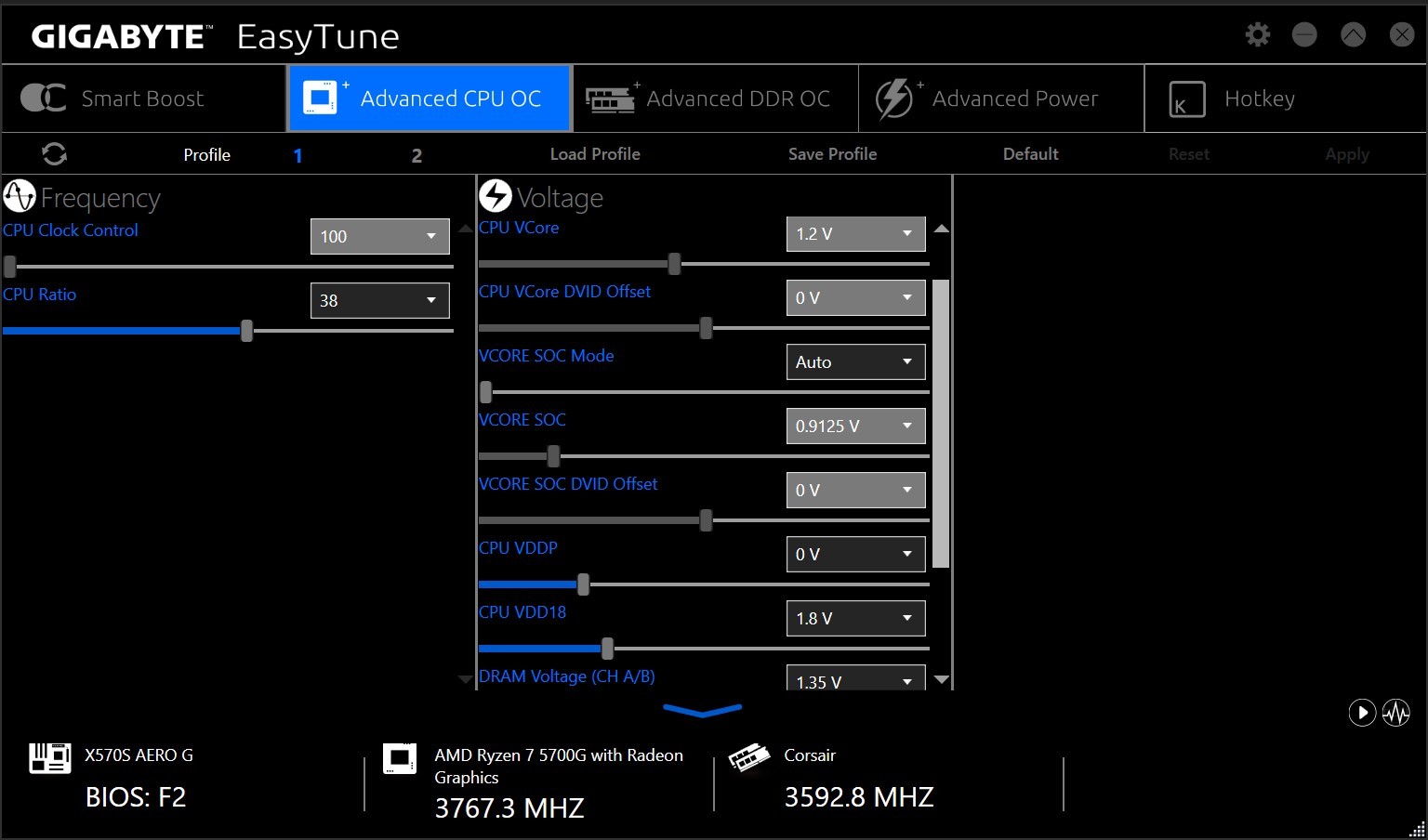Click CPU Ratio slider handle
Screen dimensions: 1428x840
point(246,331)
